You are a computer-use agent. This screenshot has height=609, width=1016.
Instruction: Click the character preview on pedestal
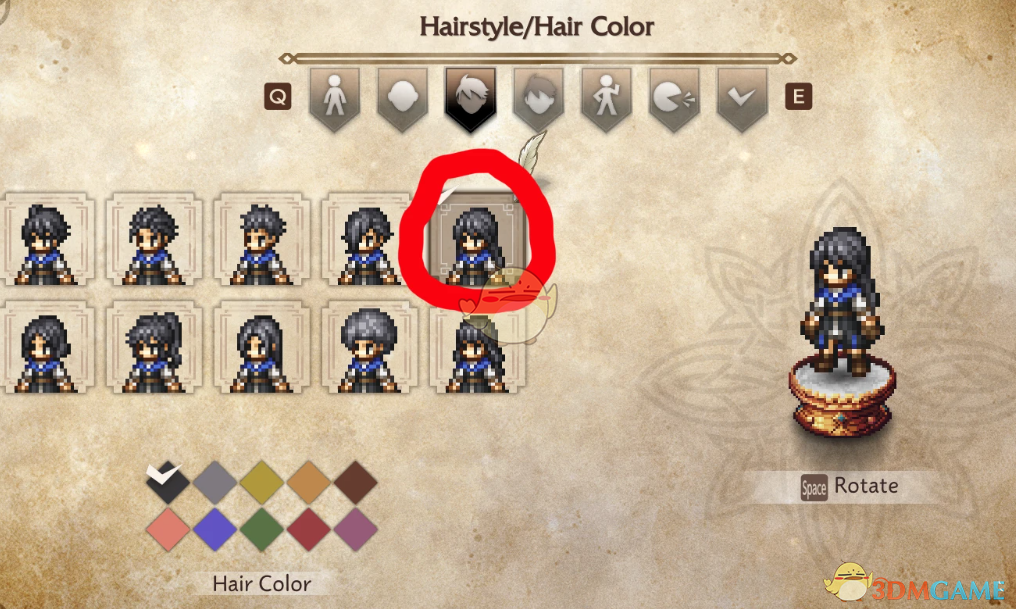pos(841,332)
